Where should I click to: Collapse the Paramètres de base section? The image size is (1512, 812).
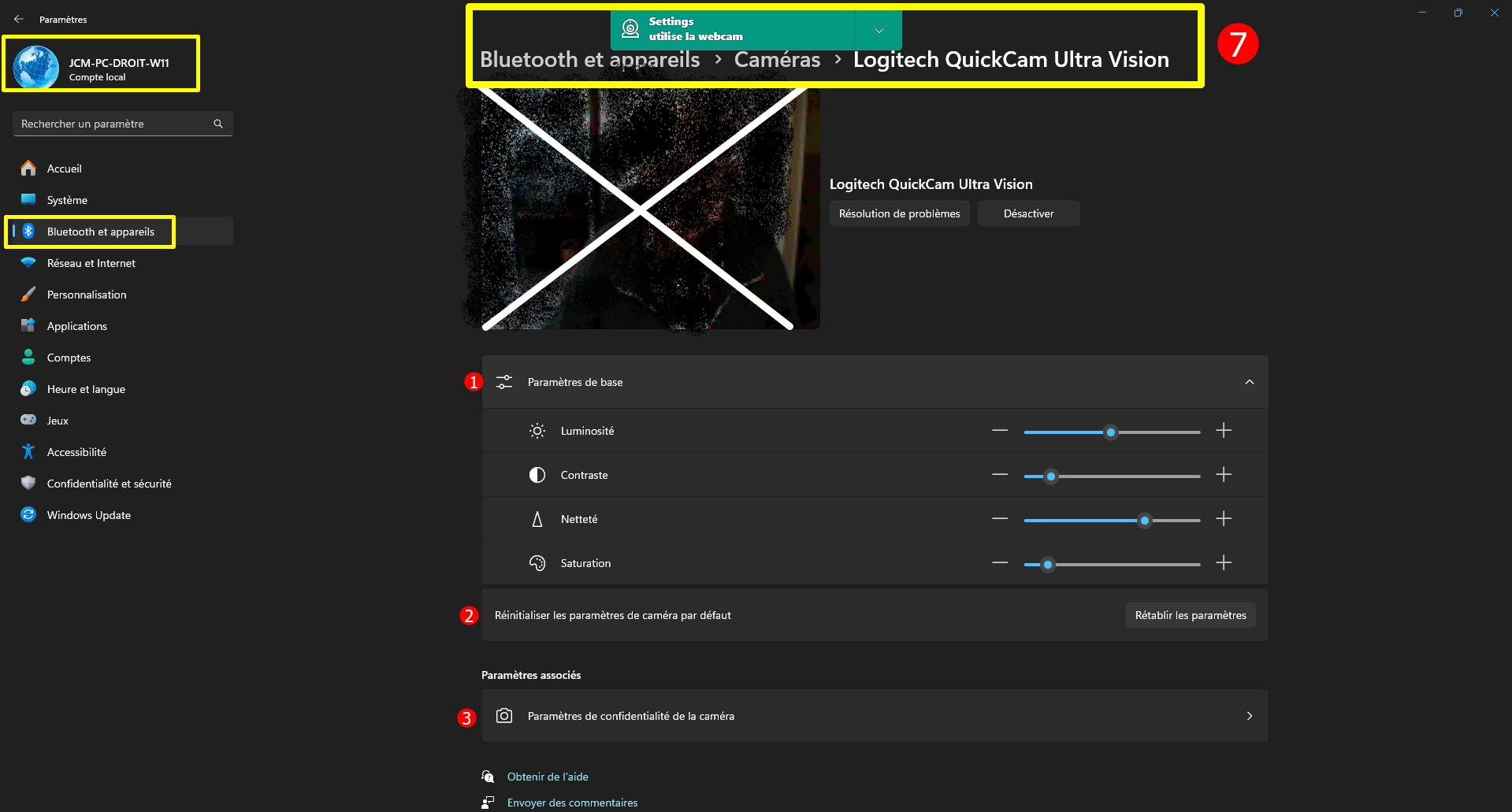tap(1250, 382)
